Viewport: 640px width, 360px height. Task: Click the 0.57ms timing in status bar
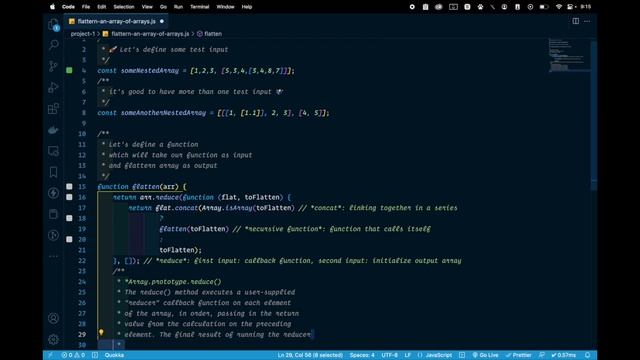(x=564, y=355)
